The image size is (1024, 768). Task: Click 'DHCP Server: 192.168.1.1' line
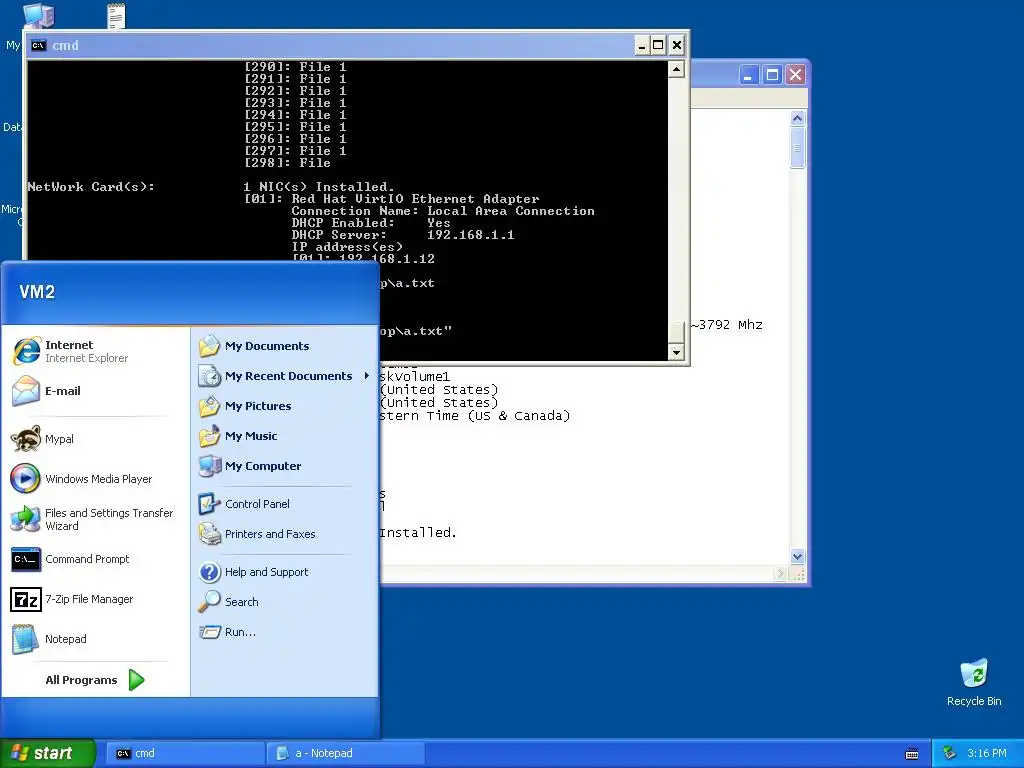(402, 234)
